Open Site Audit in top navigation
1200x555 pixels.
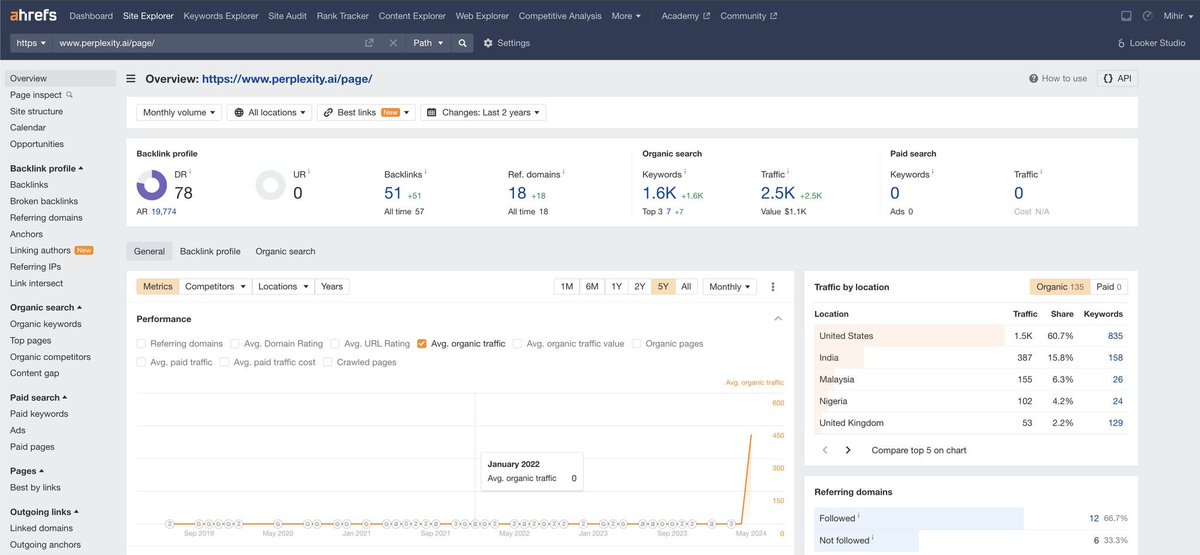[x=288, y=16]
